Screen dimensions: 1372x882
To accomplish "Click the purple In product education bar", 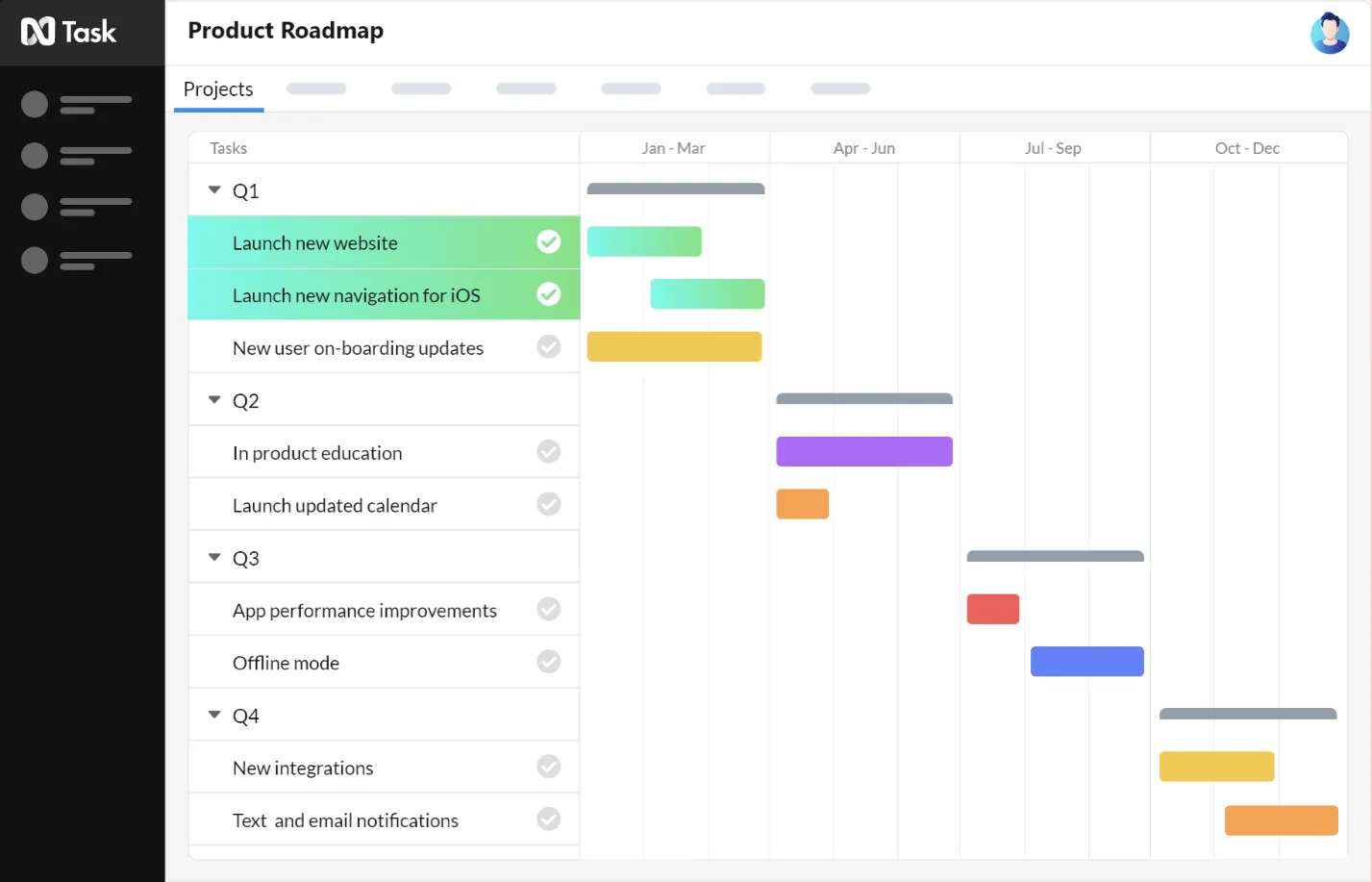I will [864, 451].
